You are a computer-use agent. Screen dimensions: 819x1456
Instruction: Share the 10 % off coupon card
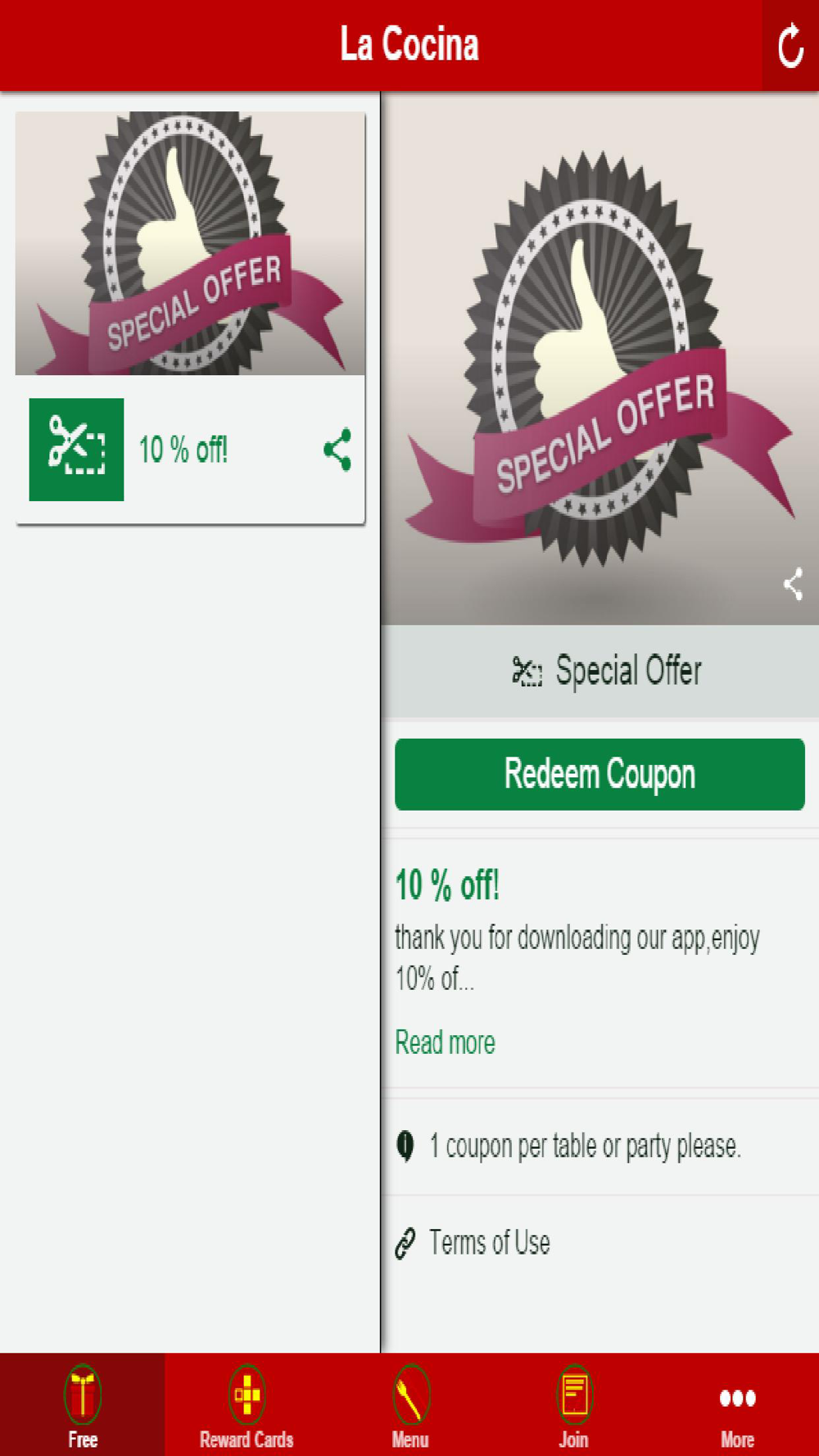tap(337, 450)
